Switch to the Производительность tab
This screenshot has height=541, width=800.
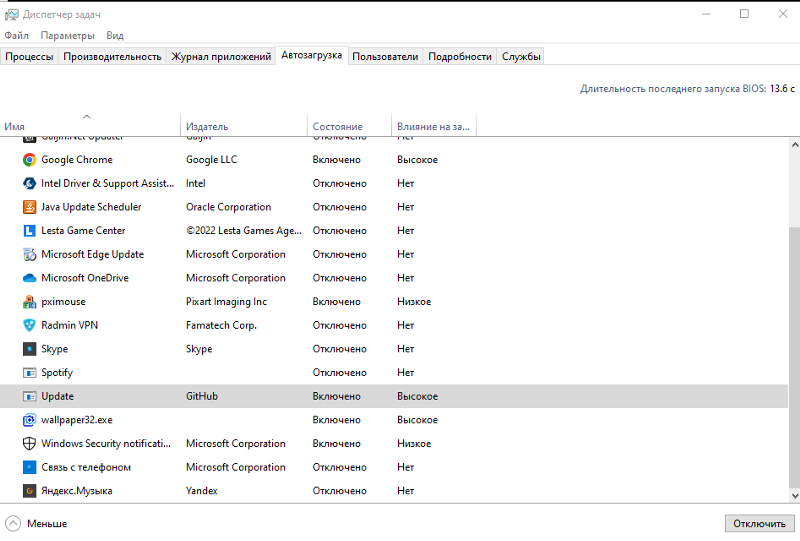[x=112, y=57]
